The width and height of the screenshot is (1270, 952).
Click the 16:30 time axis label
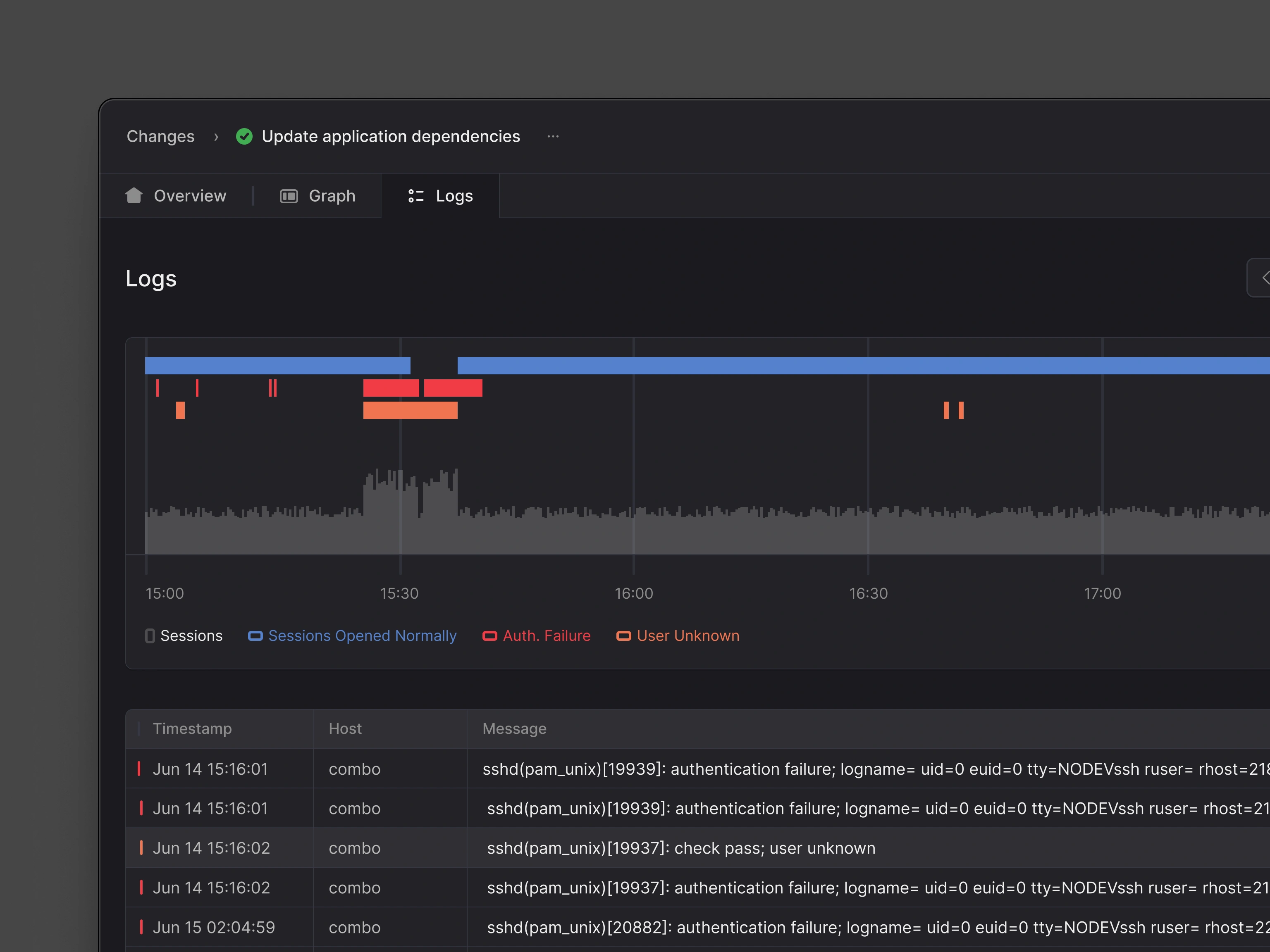coord(869,593)
